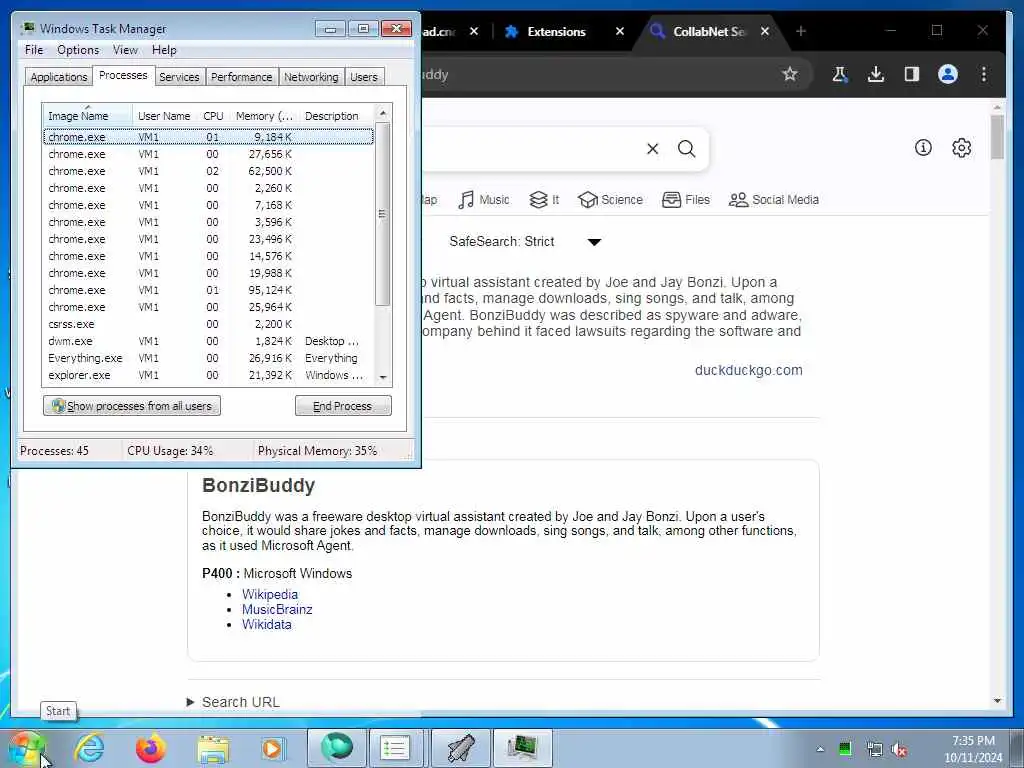Switch to the Users tab in Task Manager
Image resolution: width=1024 pixels, height=768 pixels.
tap(364, 77)
